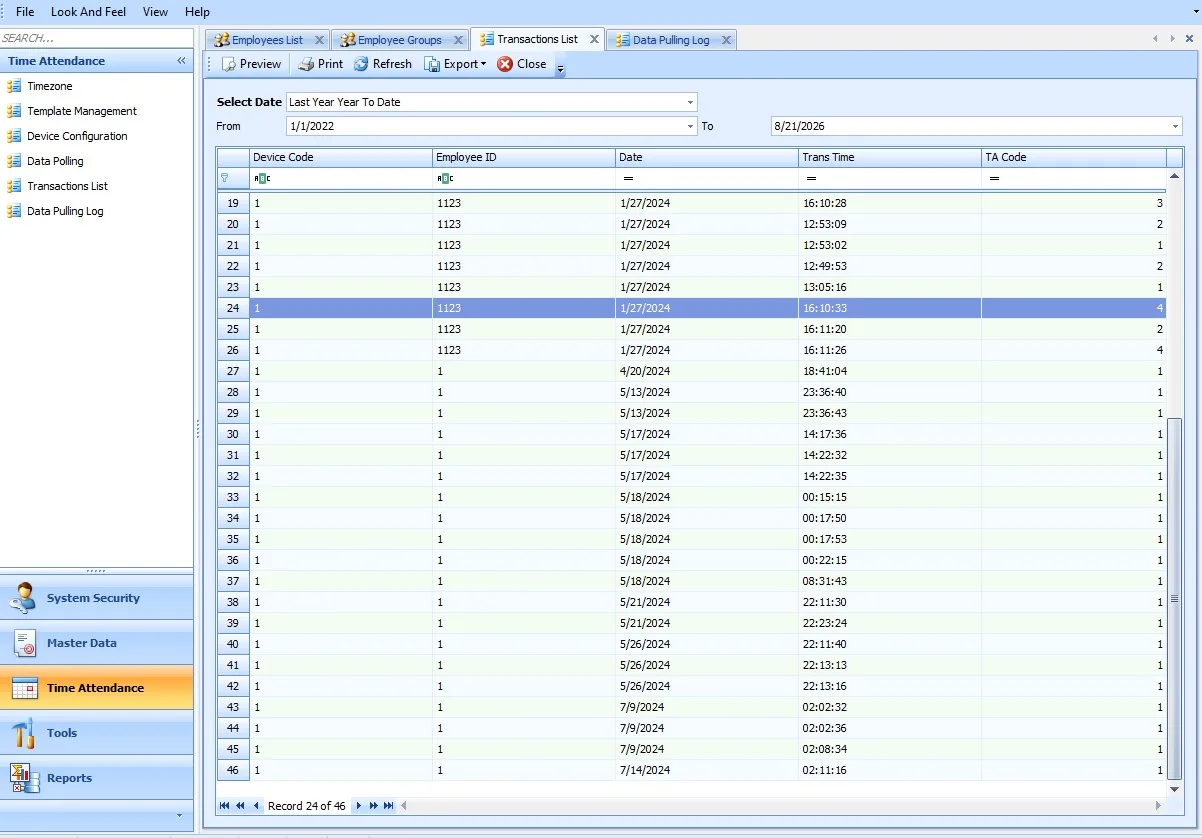The image size is (1202, 838).
Task: Open the From date picker dropdown
Action: tap(690, 126)
